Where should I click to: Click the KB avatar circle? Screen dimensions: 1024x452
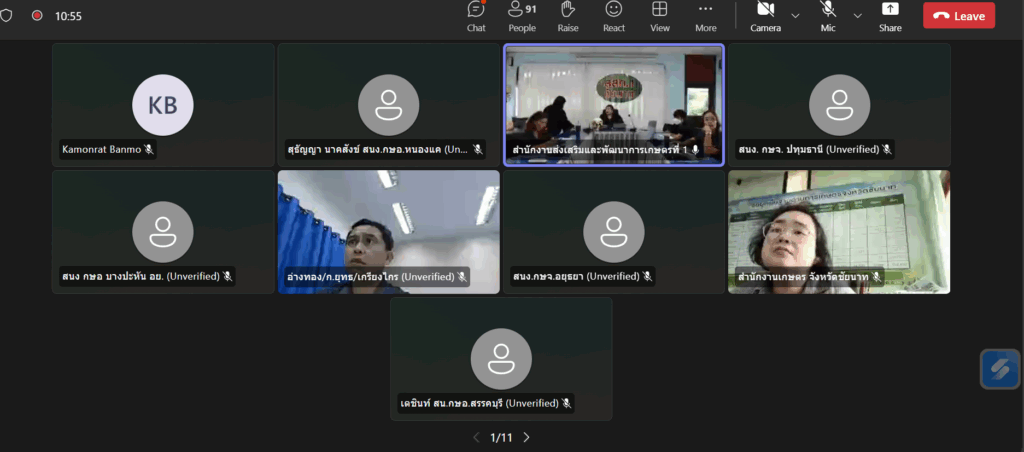coord(163,104)
